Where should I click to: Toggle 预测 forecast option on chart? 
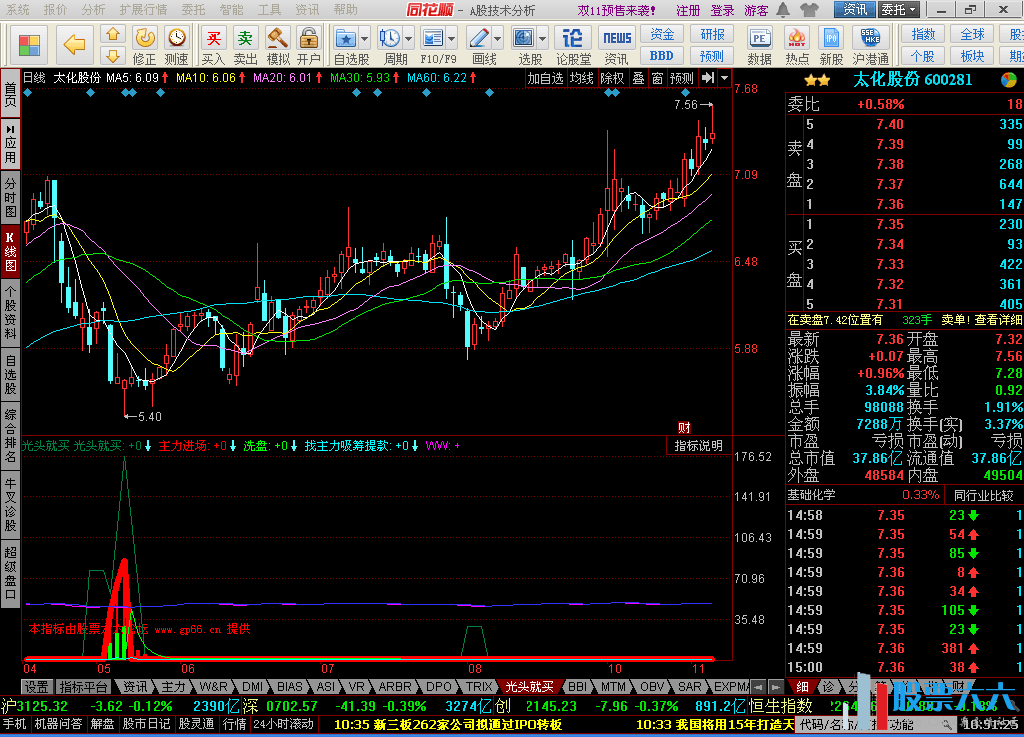click(682, 78)
